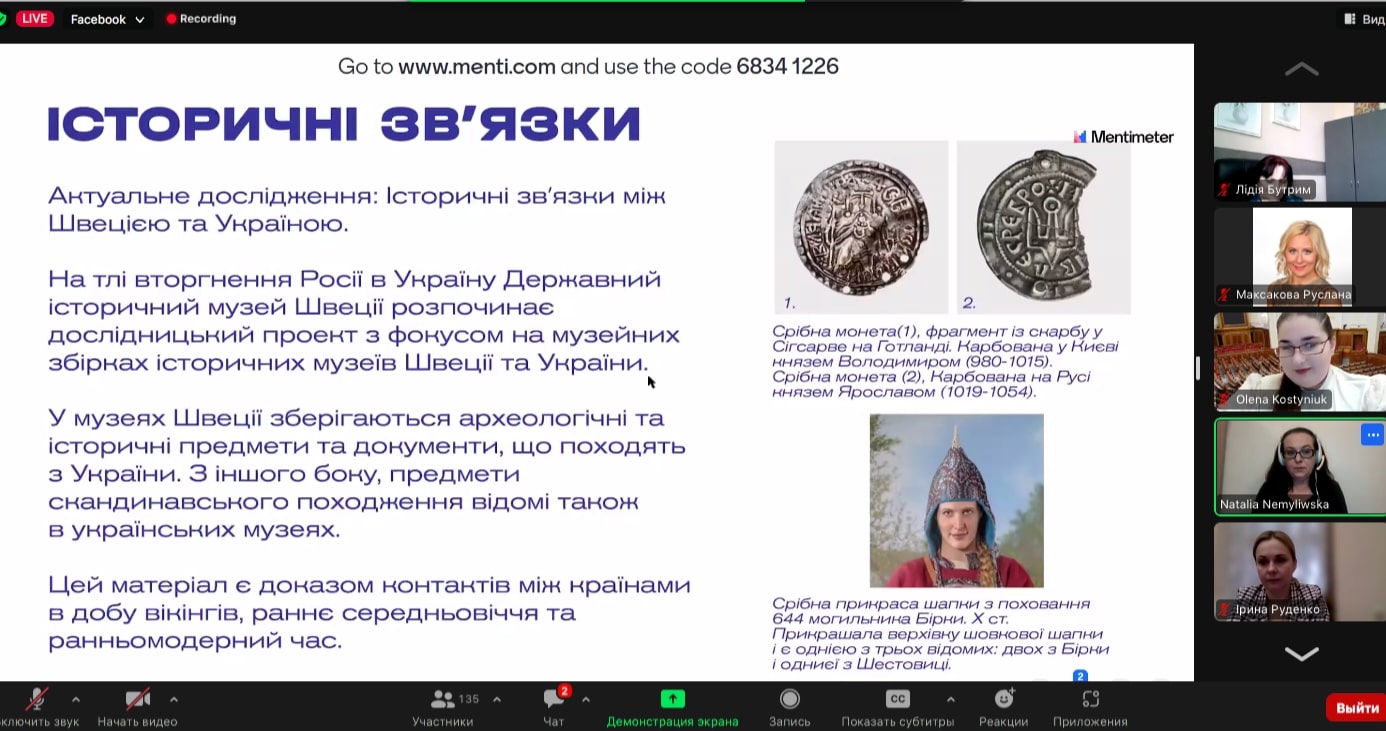Expand the caret next to Участники

pos(497,699)
